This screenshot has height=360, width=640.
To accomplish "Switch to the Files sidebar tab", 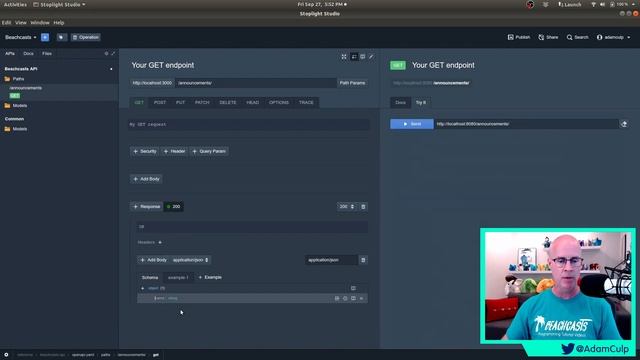I will point(47,53).
